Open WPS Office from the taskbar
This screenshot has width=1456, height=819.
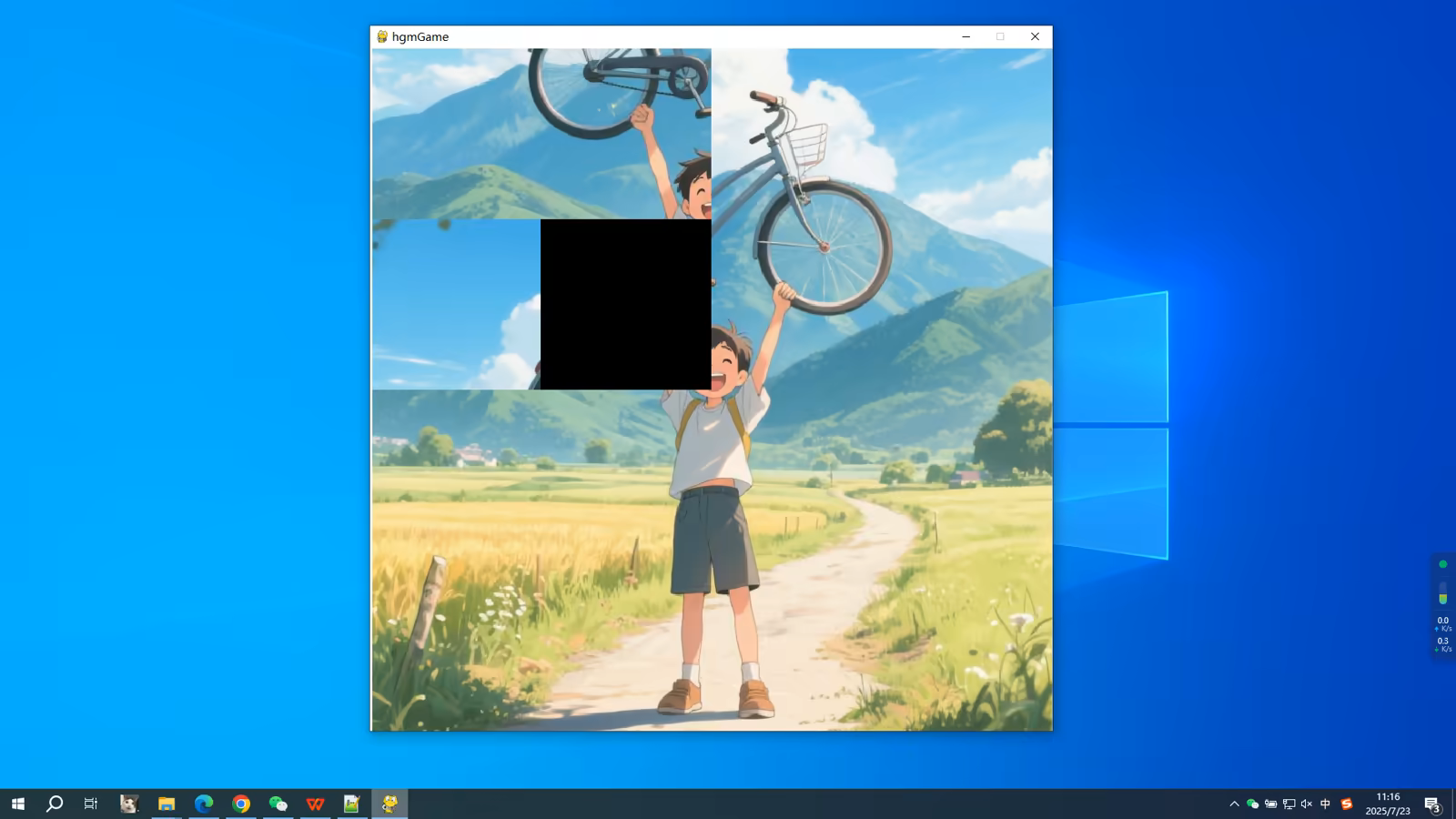pos(316,804)
